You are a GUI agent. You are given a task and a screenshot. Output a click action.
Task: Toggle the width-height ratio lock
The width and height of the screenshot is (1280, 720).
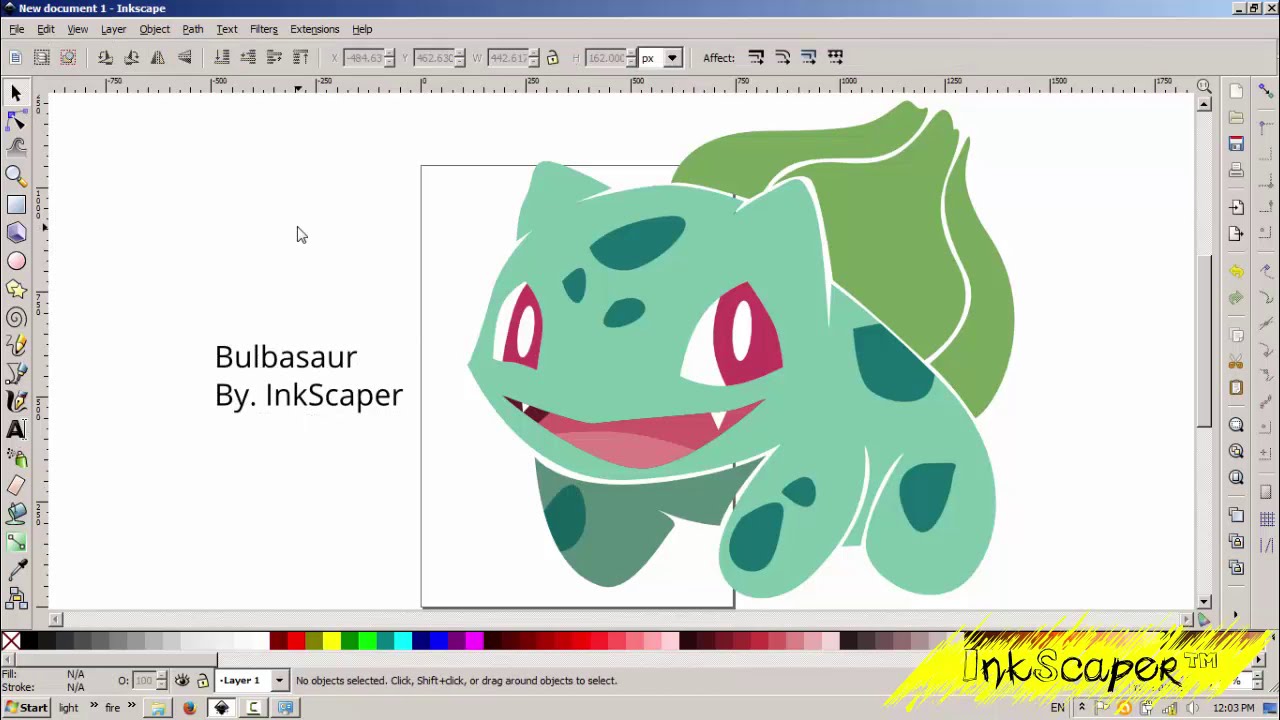click(552, 57)
